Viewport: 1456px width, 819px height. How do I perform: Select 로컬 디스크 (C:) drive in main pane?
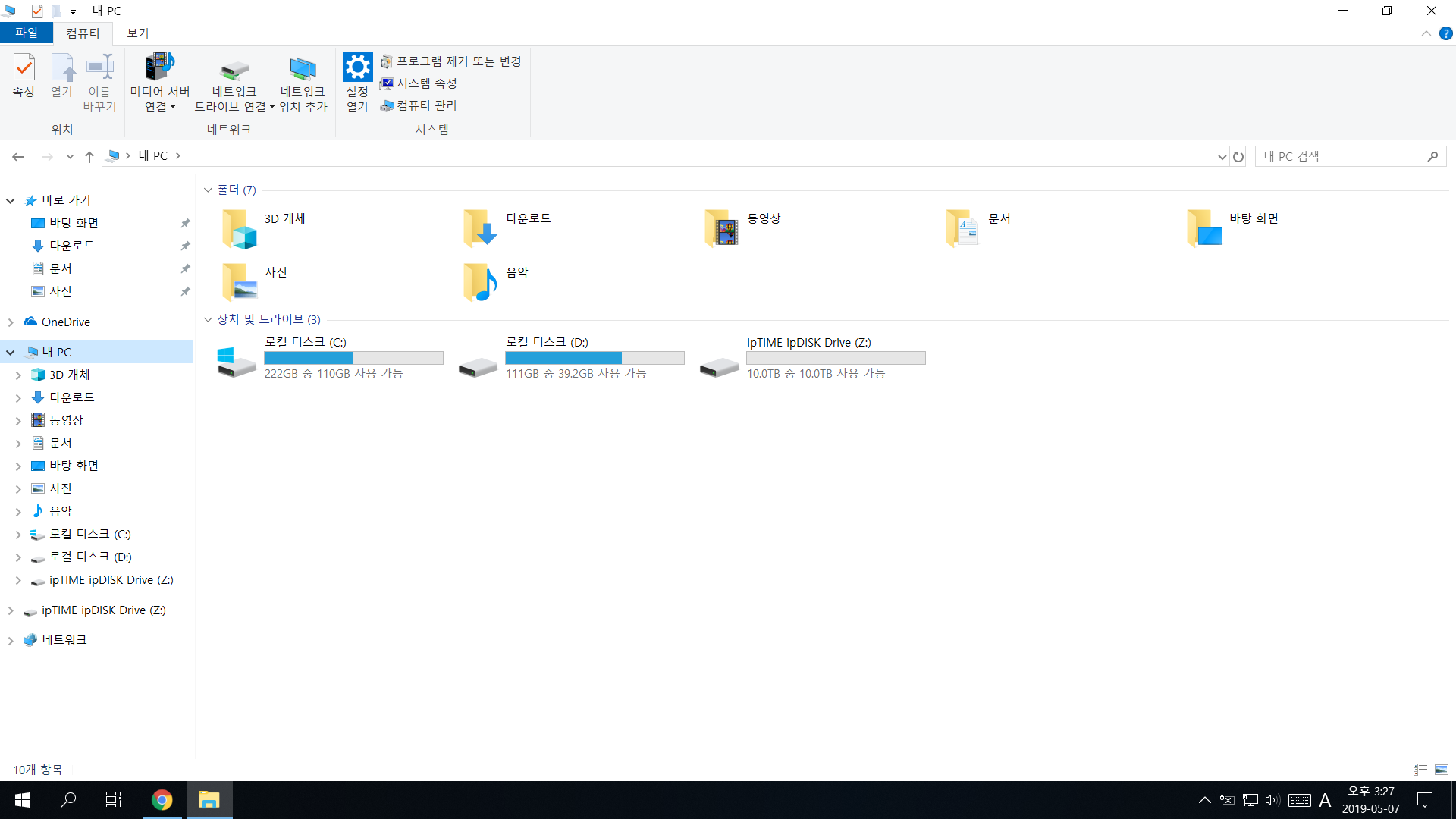tap(331, 357)
